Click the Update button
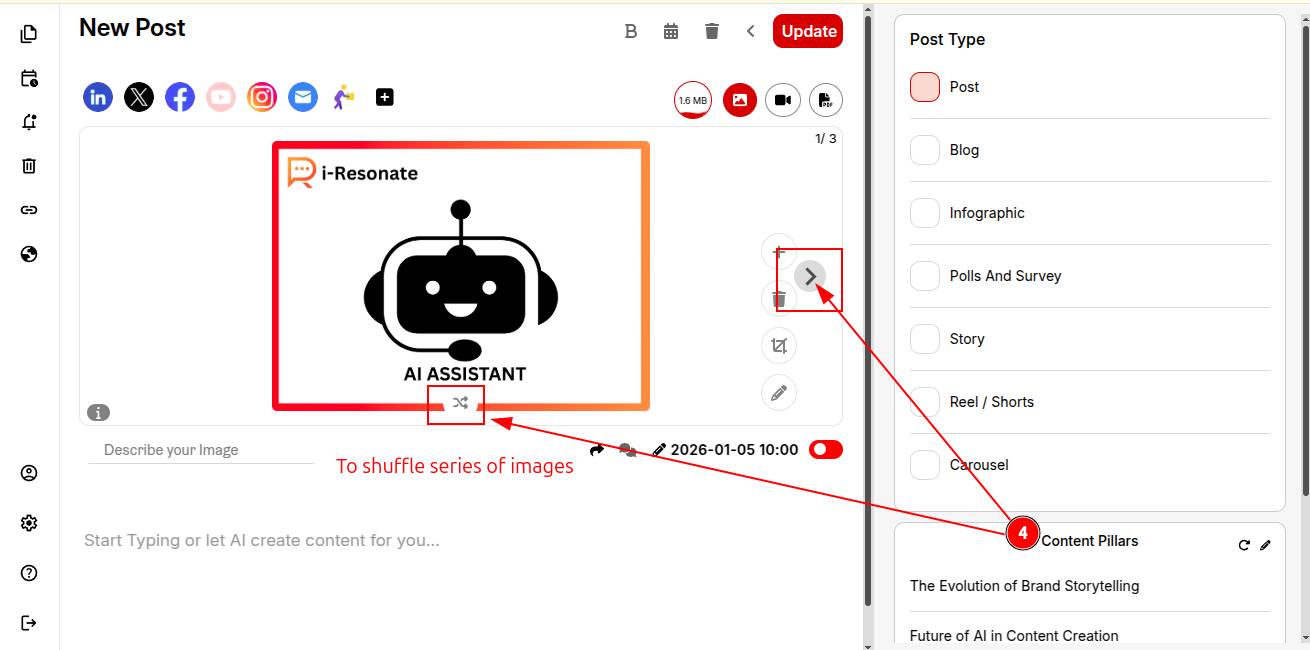The width and height of the screenshot is (1310, 650). [x=808, y=31]
